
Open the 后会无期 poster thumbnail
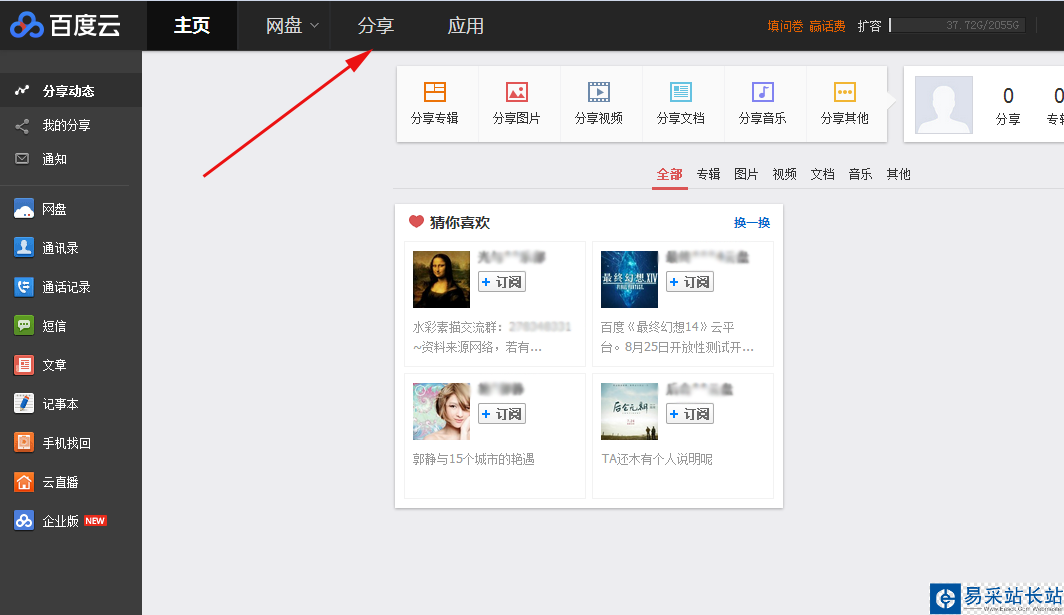coord(629,411)
